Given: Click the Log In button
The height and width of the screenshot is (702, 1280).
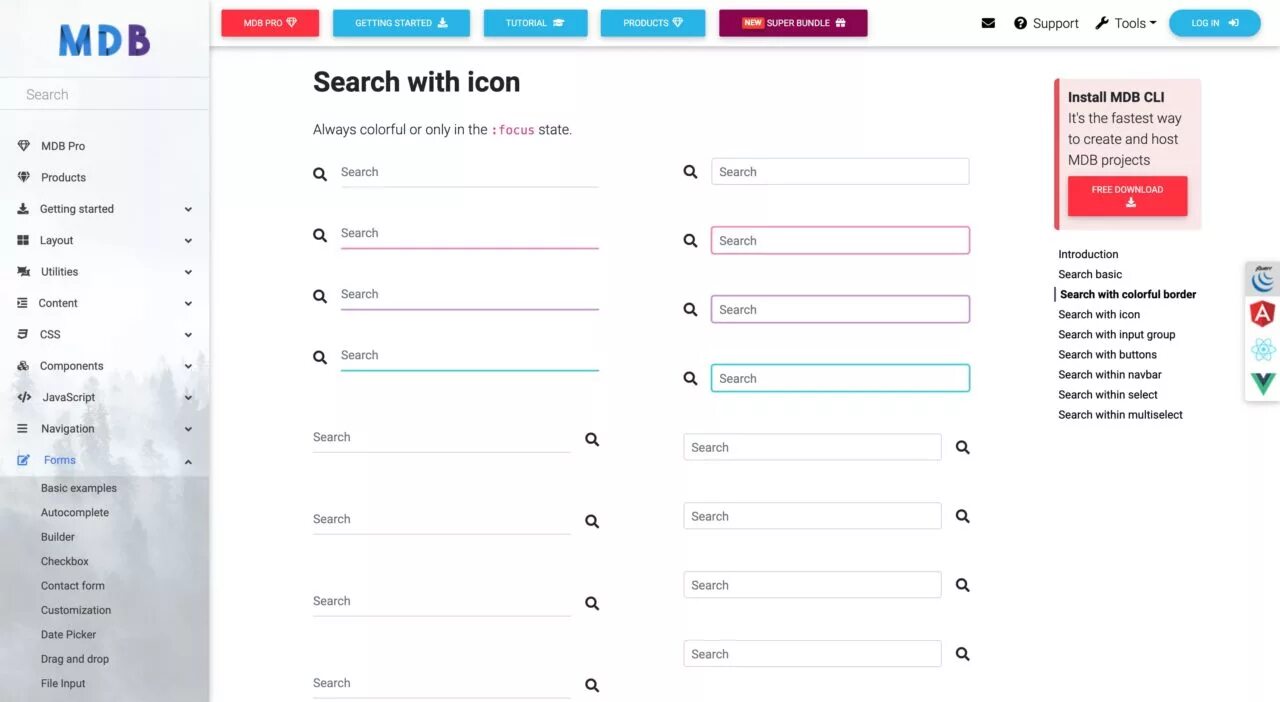Looking at the screenshot, I should pyautogui.click(x=1214, y=23).
